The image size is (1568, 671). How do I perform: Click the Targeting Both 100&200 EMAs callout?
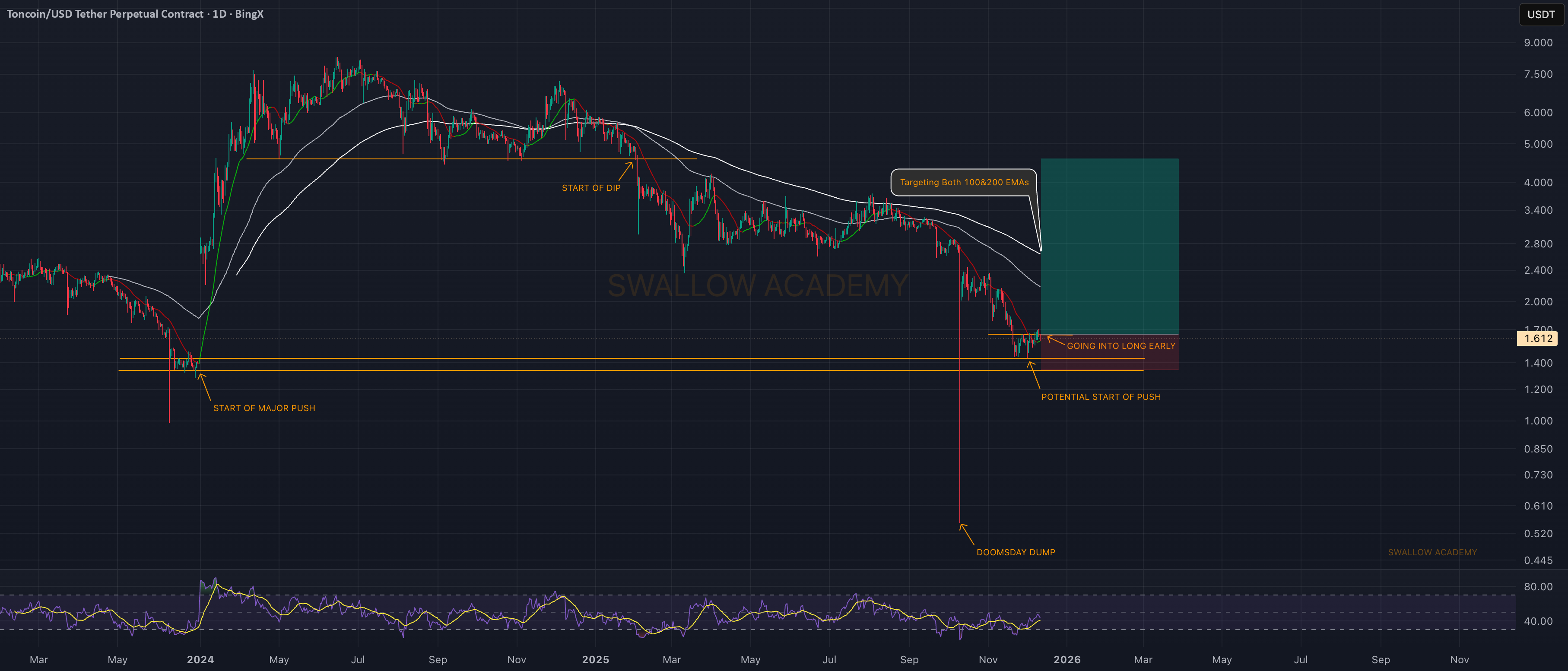pos(964,183)
